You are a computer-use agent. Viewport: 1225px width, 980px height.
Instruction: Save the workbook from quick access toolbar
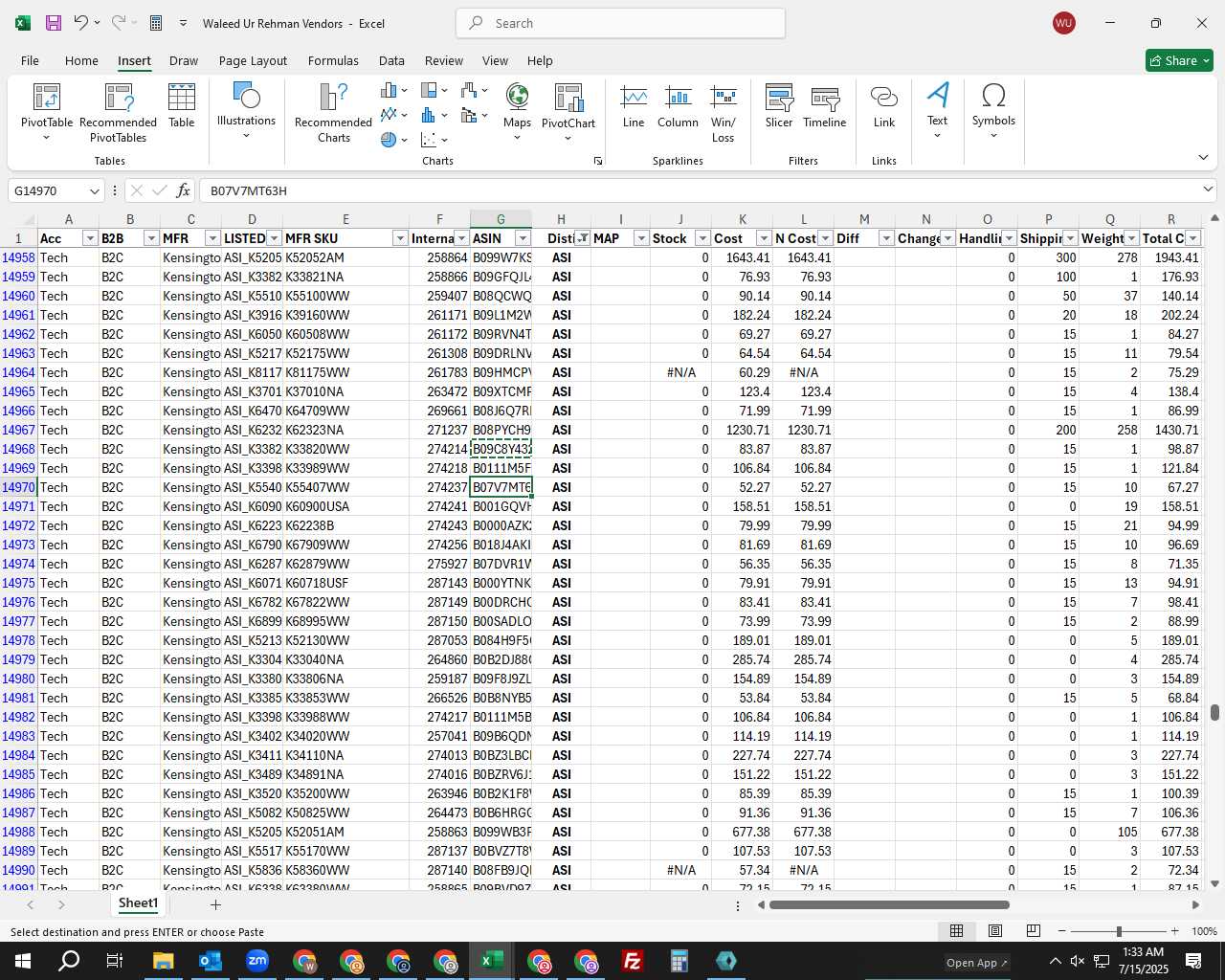[54, 23]
